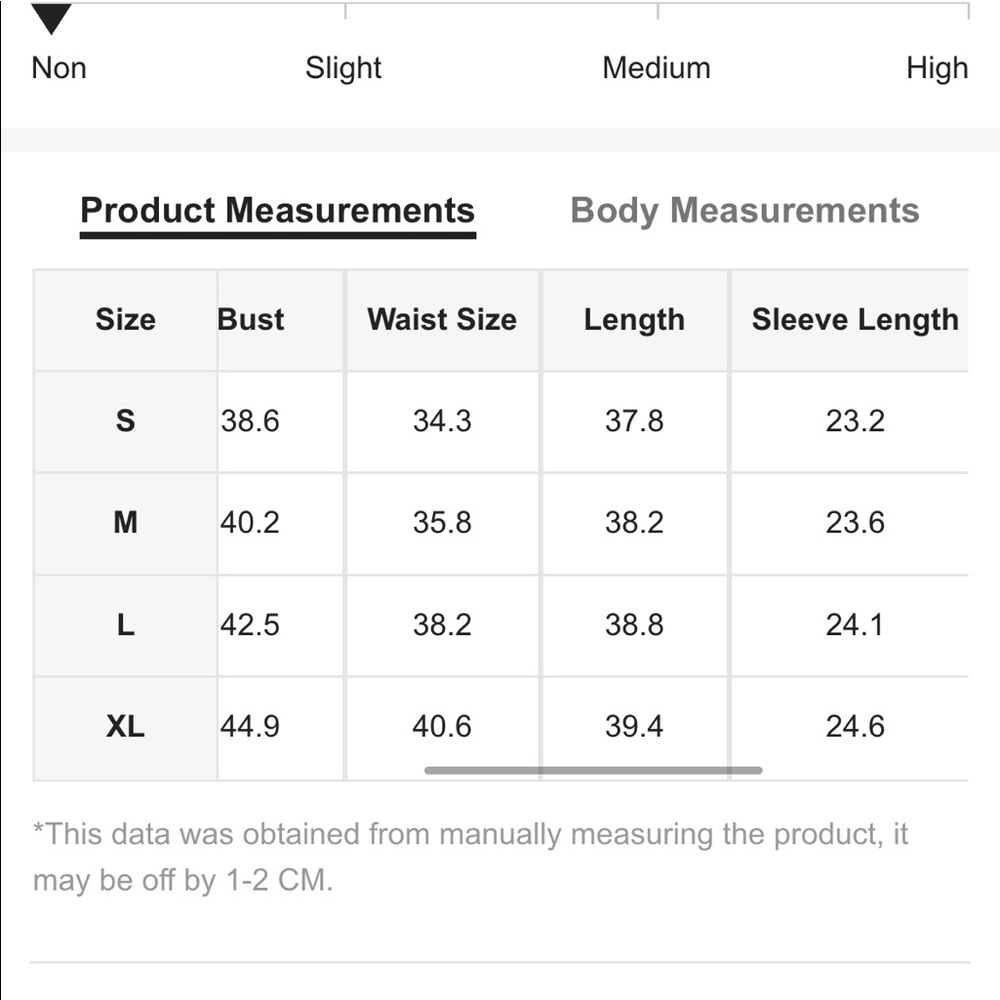Click the Bust column header
The height and width of the screenshot is (1000, 1000).
pos(251,320)
